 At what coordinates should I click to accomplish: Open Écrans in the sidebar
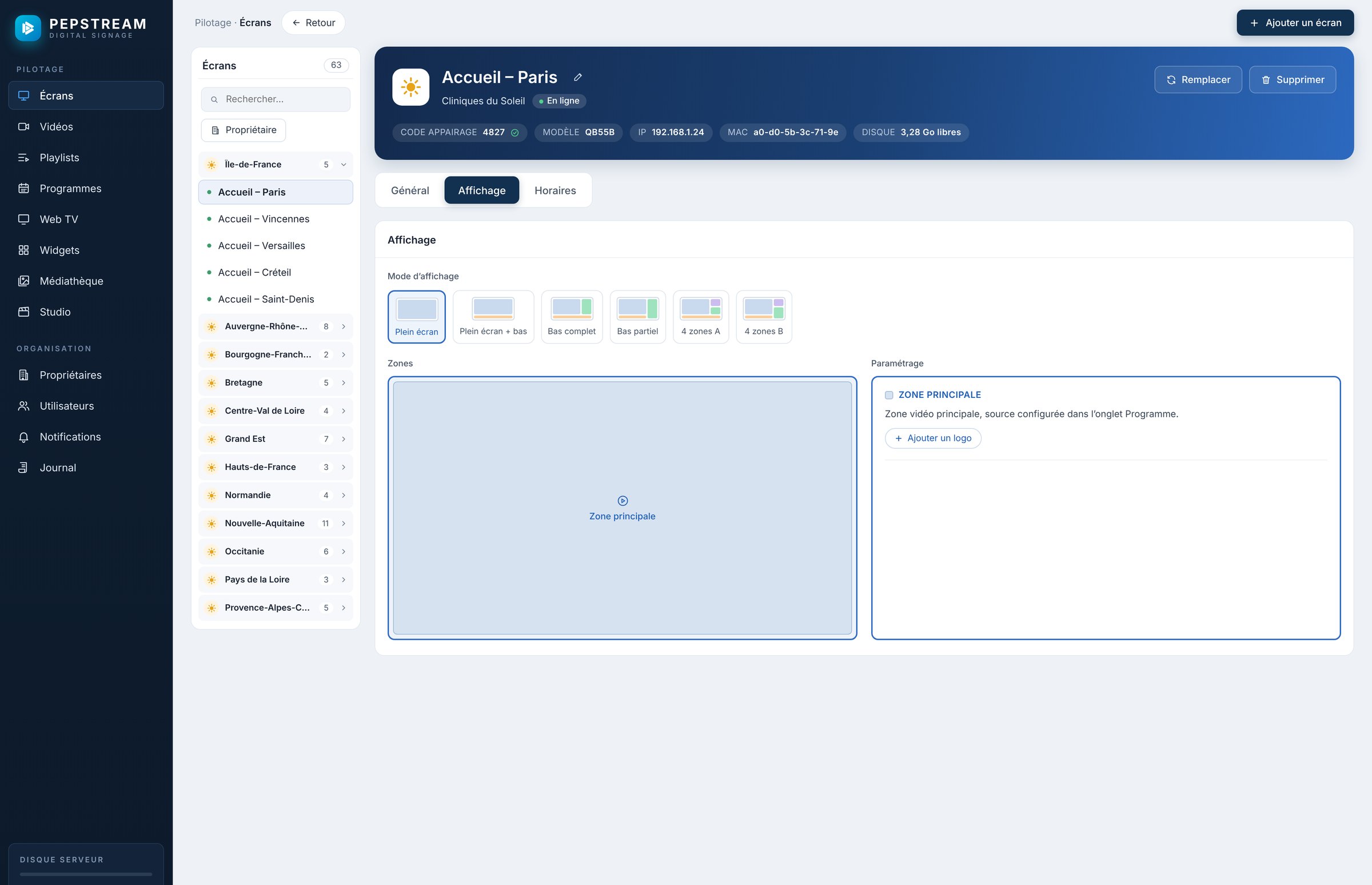click(86, 95)
